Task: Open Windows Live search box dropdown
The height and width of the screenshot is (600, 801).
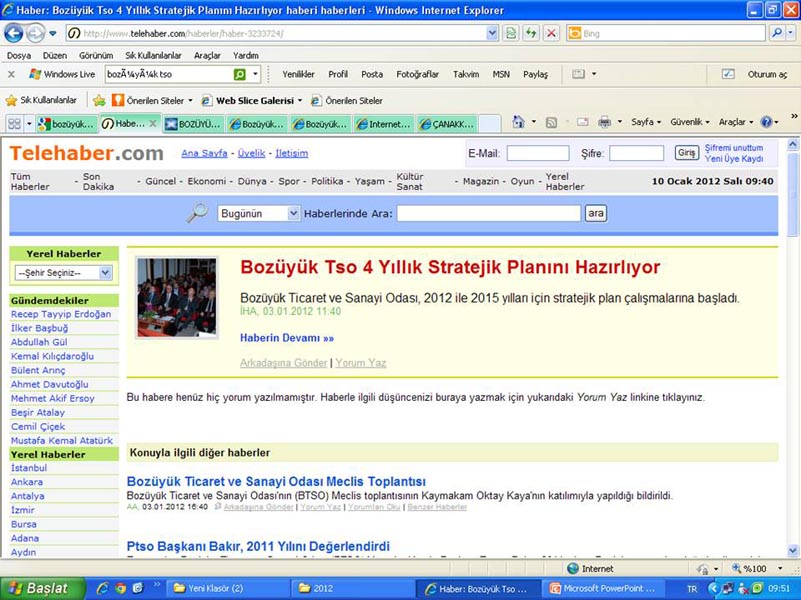Action: [x=255, y=75]
